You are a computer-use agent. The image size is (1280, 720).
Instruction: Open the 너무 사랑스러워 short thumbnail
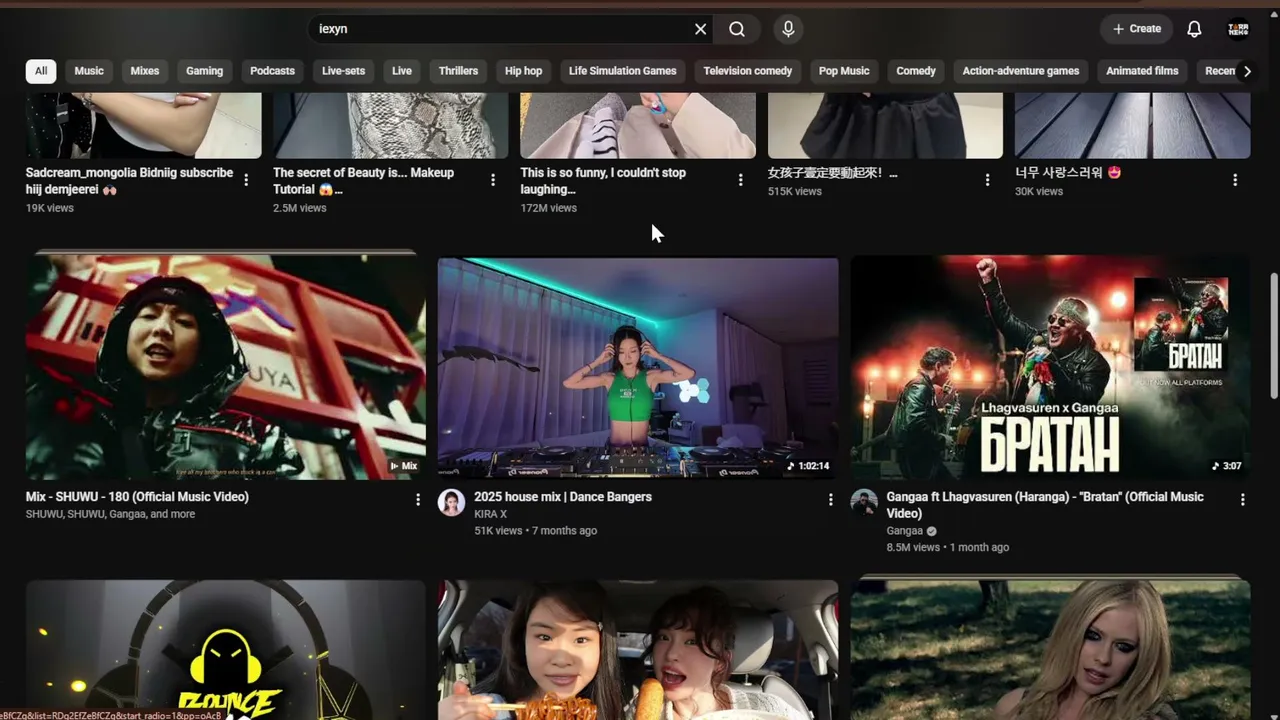[1133, 125]
